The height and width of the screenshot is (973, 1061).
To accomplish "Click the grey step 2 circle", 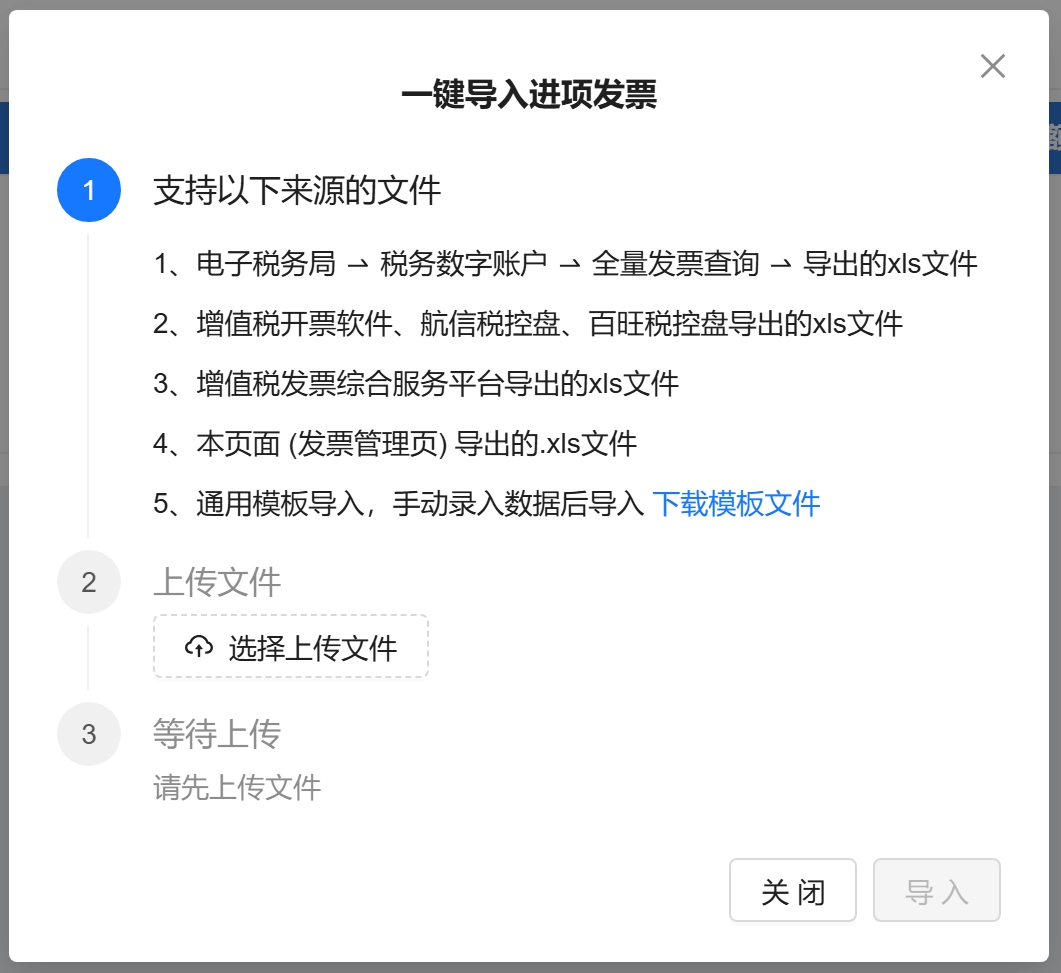I will [89, 582].
